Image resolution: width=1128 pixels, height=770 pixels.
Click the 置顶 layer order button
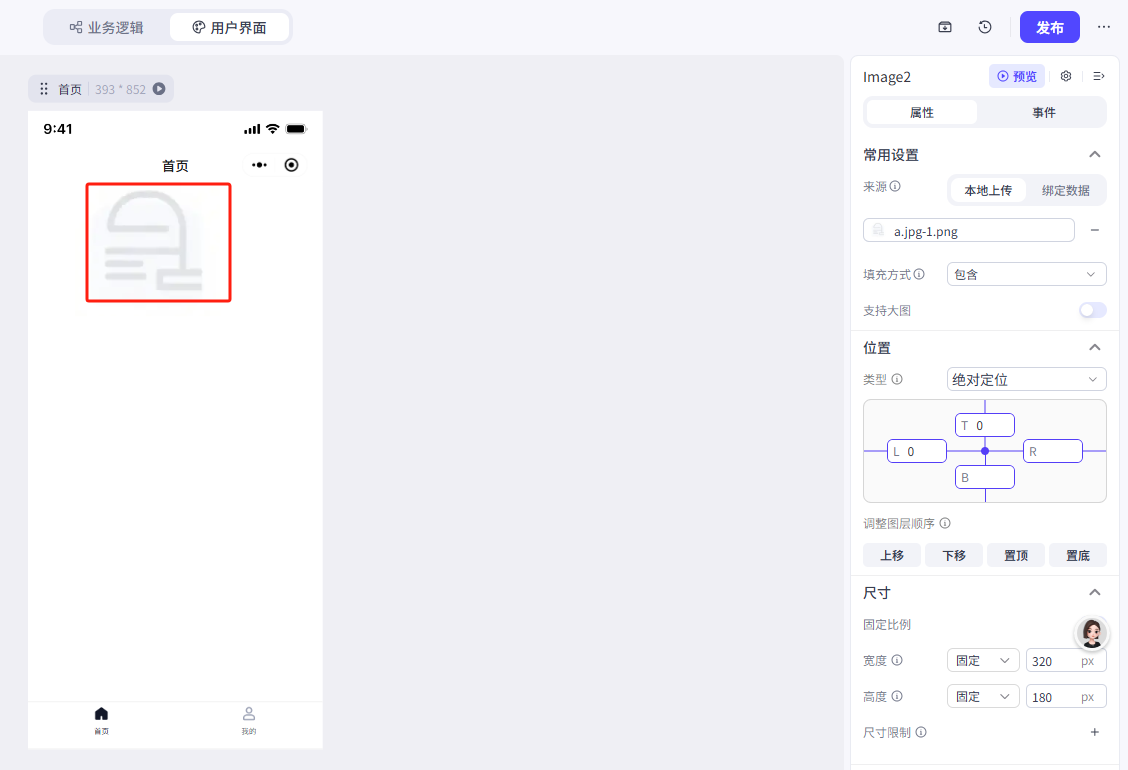coord(1015,555)
